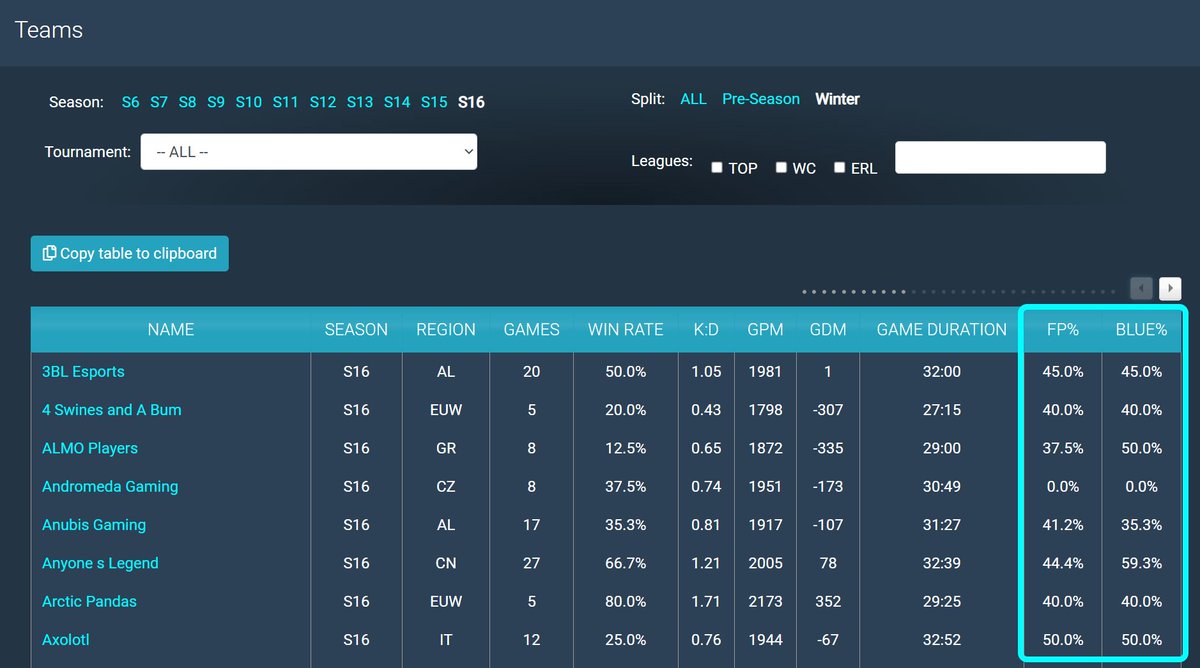Select season S15

click(x=434, y=102)
